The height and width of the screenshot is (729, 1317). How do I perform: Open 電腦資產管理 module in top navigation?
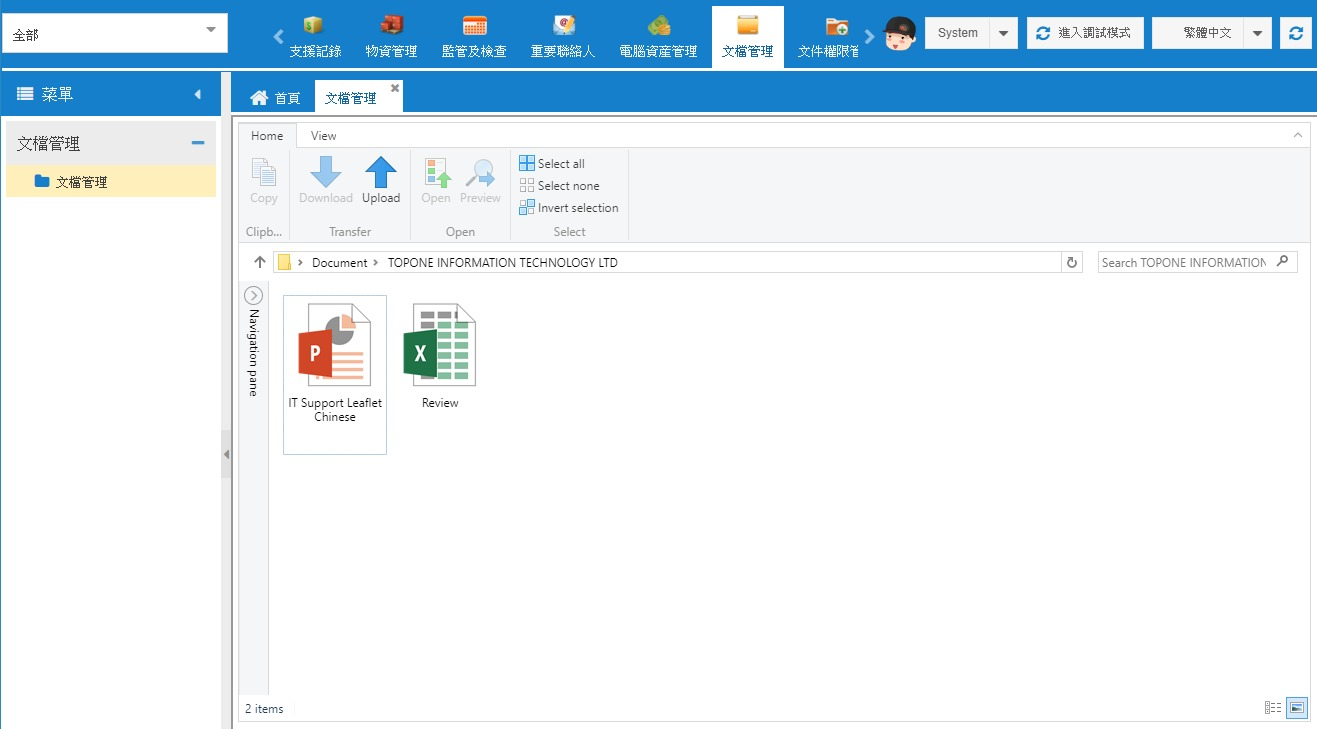click(x=658, y=36)
